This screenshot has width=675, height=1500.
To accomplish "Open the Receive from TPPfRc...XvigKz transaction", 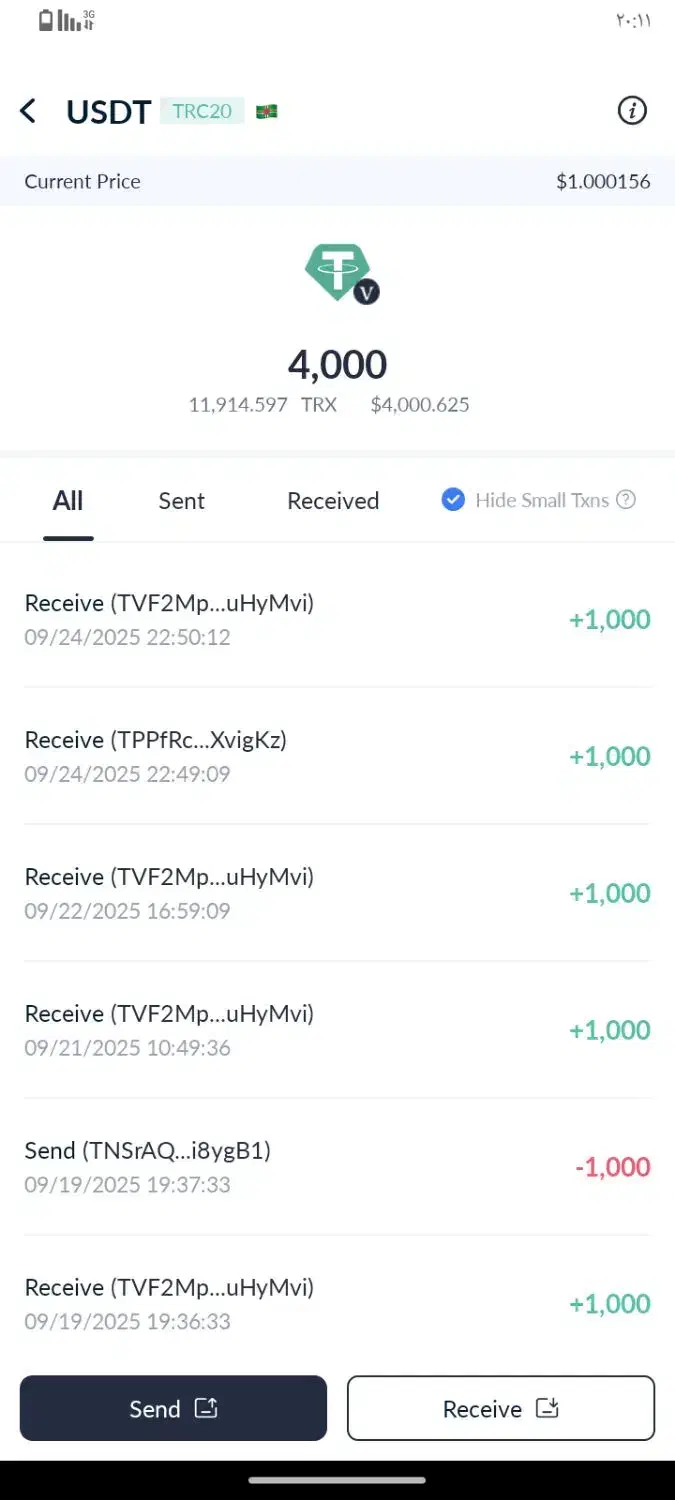I will 337,756.
